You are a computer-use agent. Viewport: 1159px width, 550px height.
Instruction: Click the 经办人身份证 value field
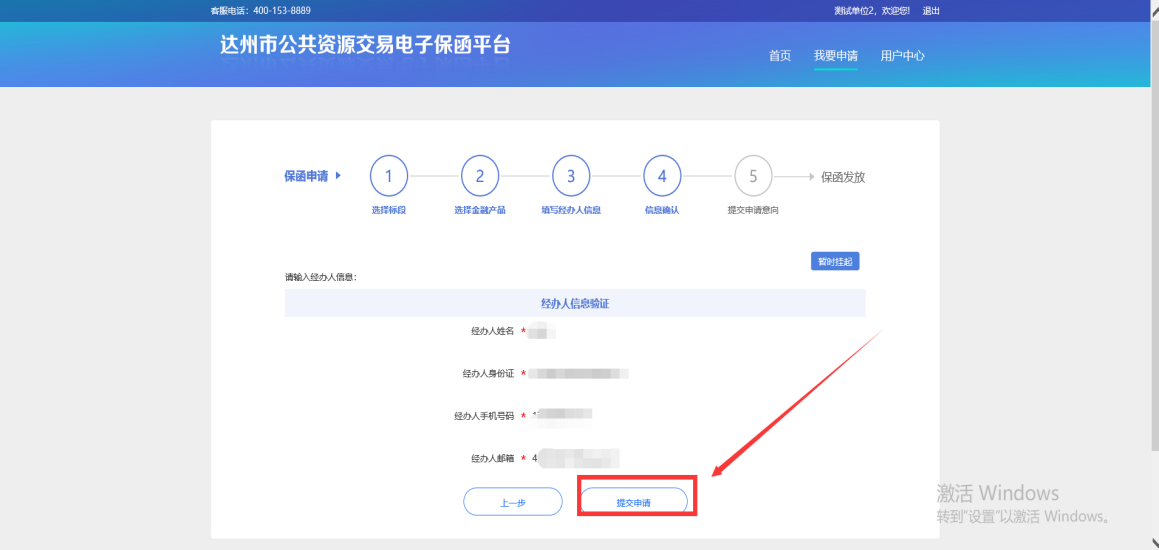tap(580, 374)
